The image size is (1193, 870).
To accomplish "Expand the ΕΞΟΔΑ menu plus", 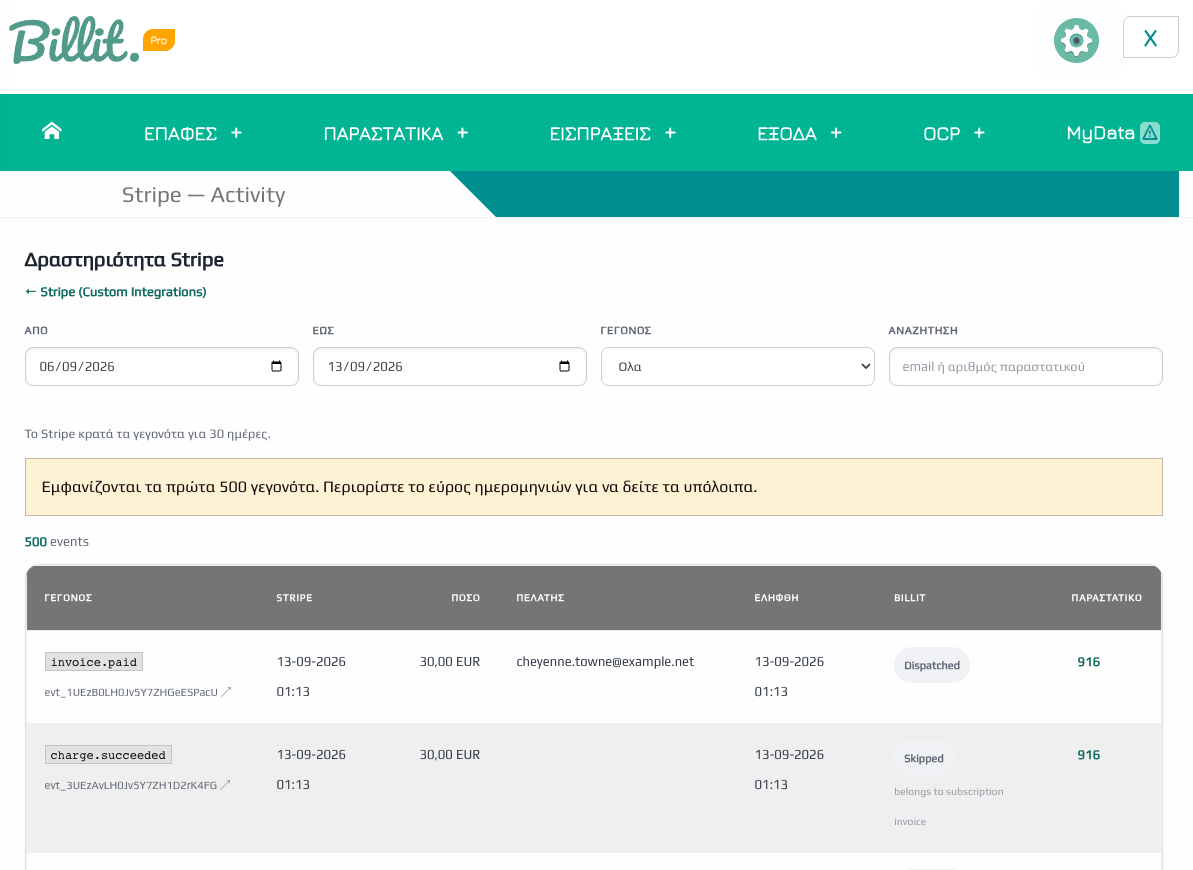I will point(836,133).
